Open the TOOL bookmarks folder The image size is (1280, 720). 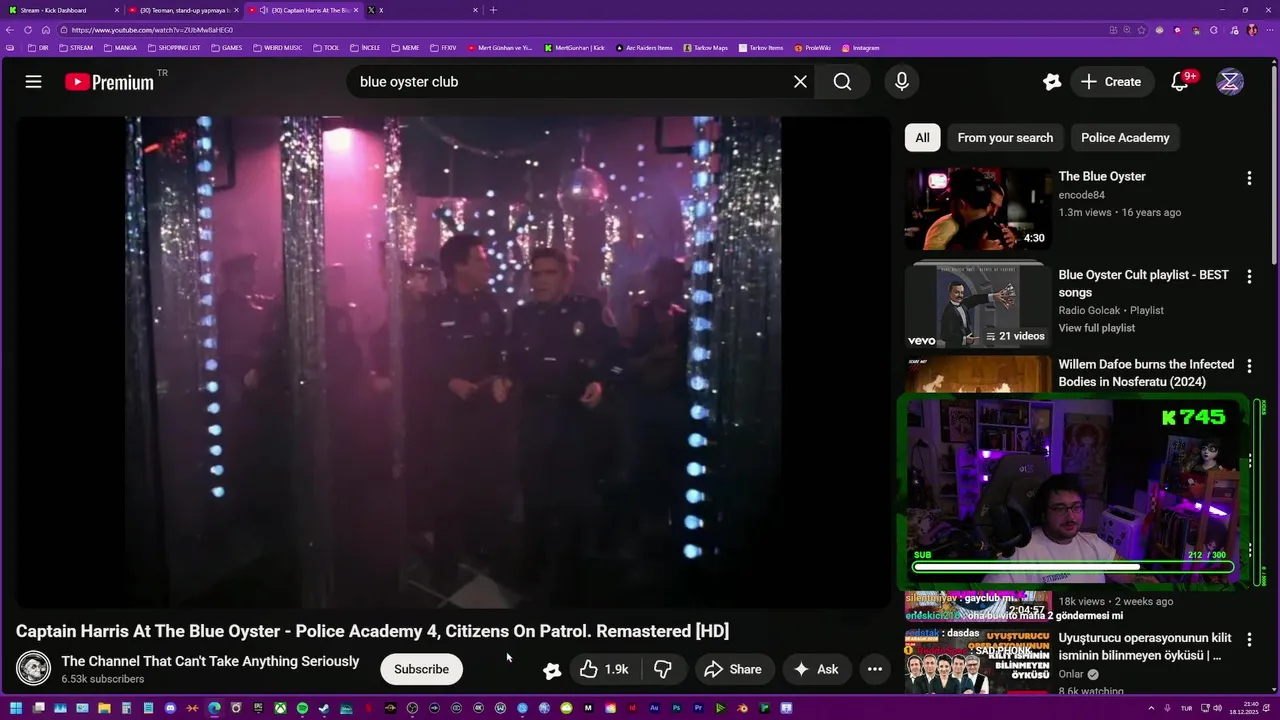tap(326, 48)
